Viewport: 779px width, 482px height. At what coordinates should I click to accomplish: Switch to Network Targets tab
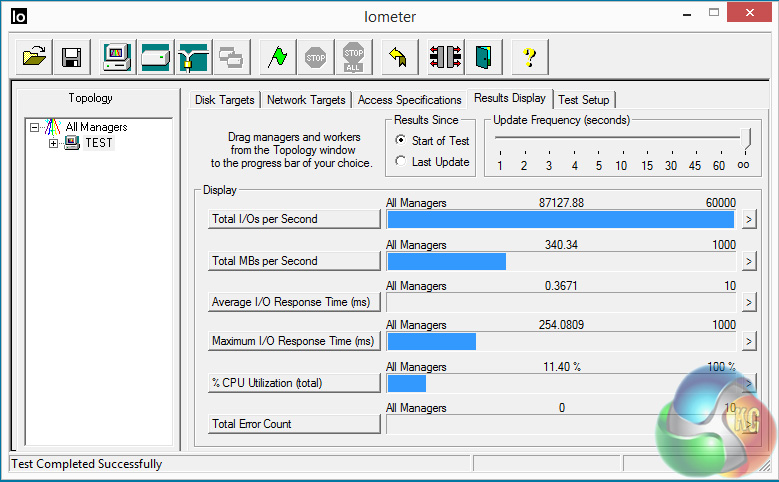coord(306,100)
